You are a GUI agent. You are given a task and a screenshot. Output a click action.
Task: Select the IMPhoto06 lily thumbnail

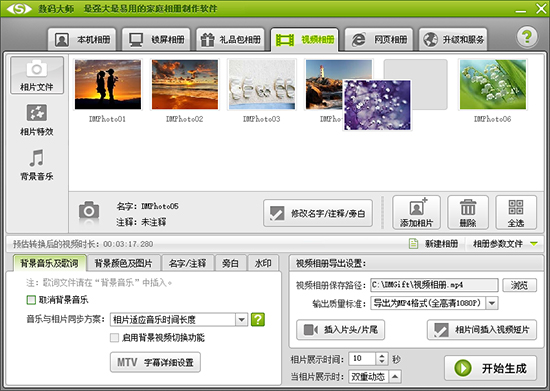click(492, 85)
